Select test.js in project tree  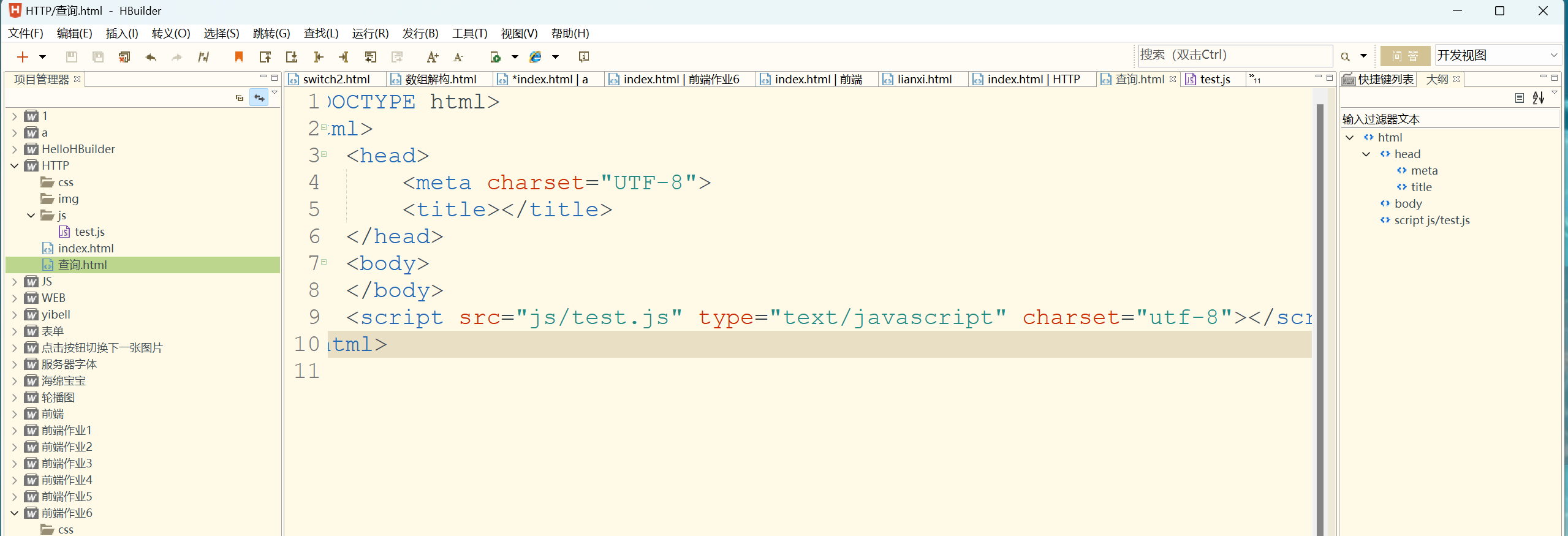coord(89,232)
